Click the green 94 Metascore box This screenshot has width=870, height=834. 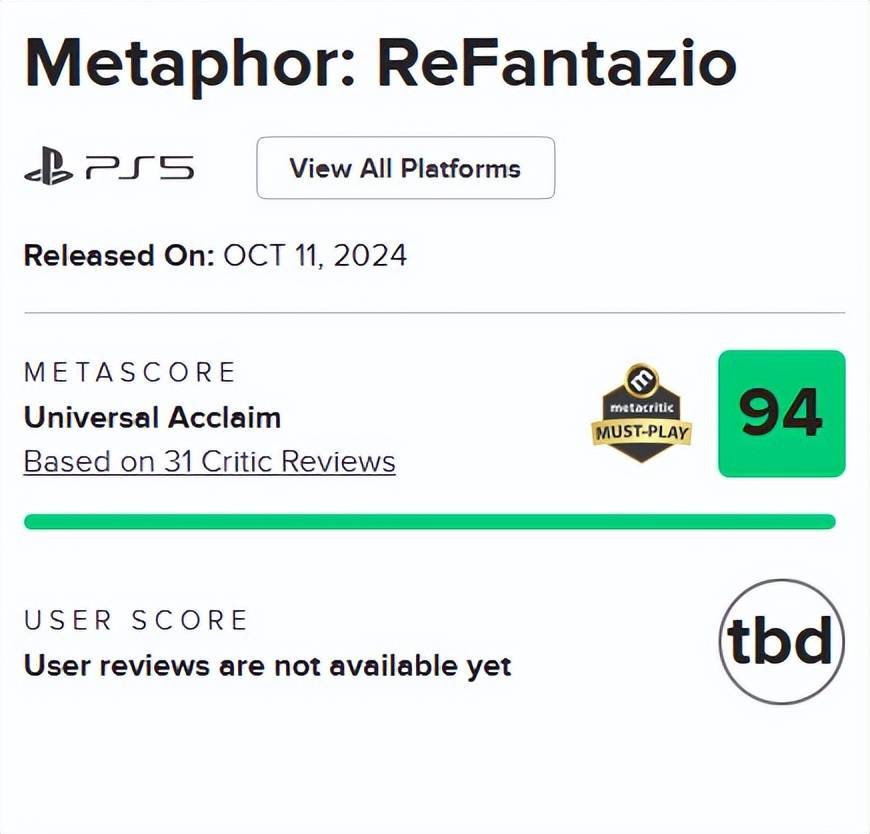(x=781, y=414)
